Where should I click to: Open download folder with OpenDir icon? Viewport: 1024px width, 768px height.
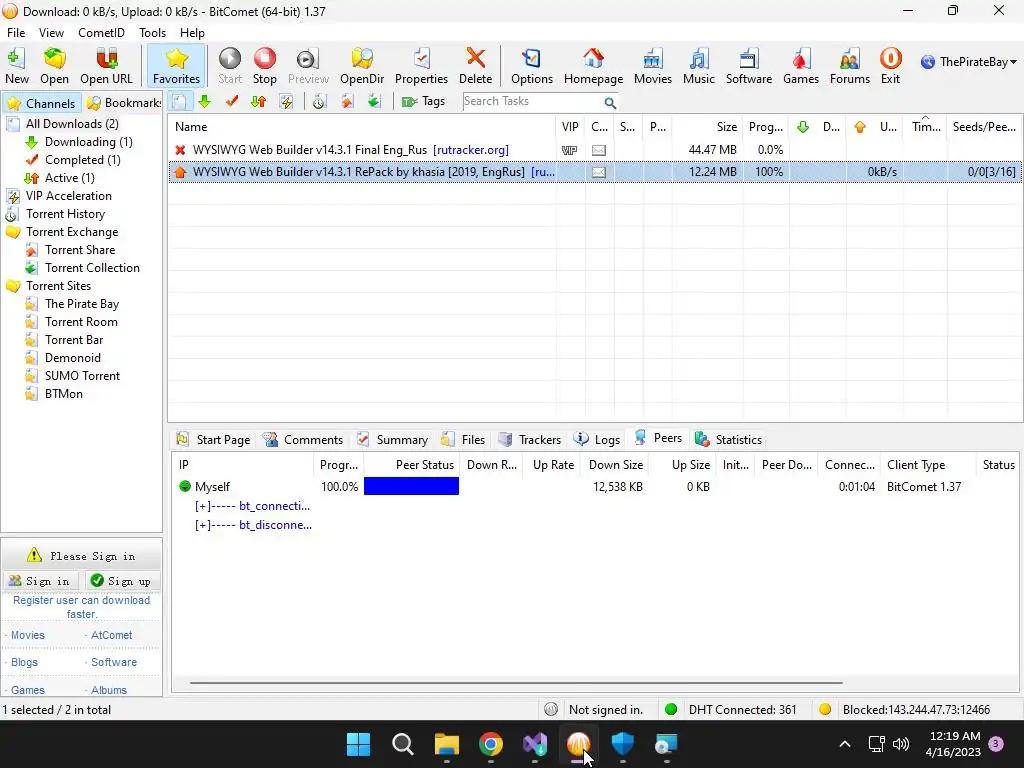coord(362,66)
